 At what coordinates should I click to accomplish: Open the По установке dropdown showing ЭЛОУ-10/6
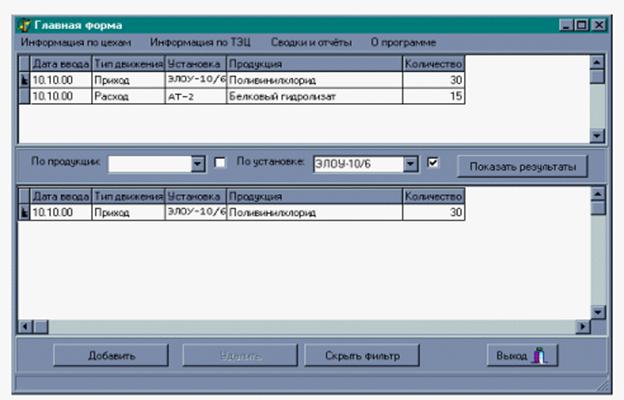[410, 163]
